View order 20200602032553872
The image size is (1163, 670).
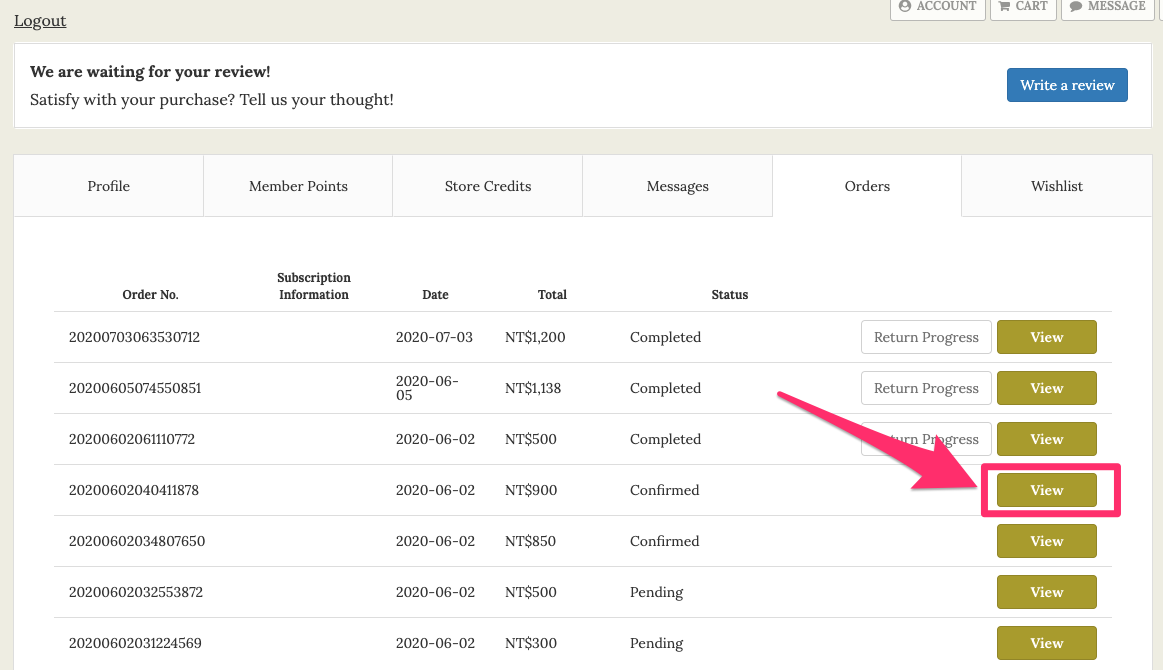coord(1047,592)
